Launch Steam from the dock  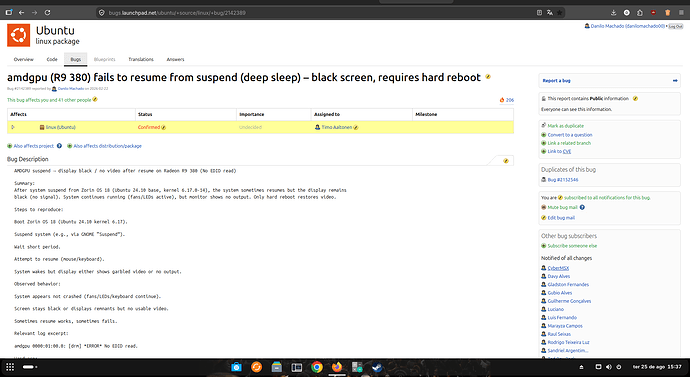point(377,367)
